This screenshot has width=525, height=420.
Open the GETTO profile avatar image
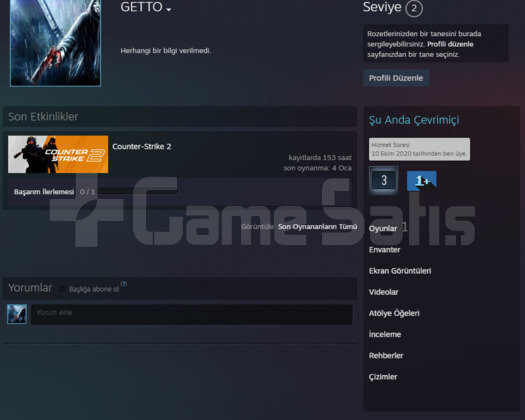pyautogui.click(x=55, y=43)
